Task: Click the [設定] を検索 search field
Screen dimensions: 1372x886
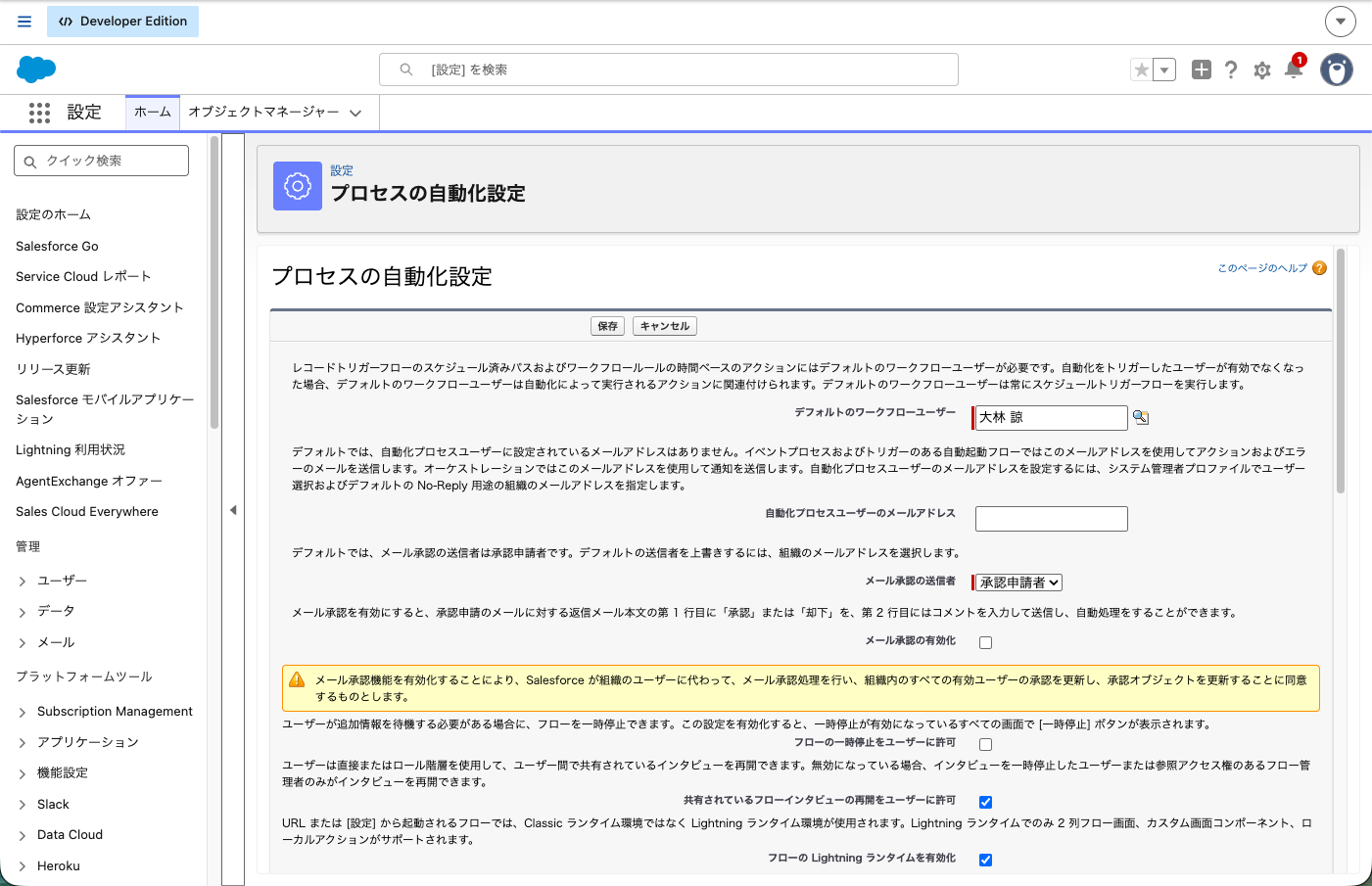Action: (669, 70)
